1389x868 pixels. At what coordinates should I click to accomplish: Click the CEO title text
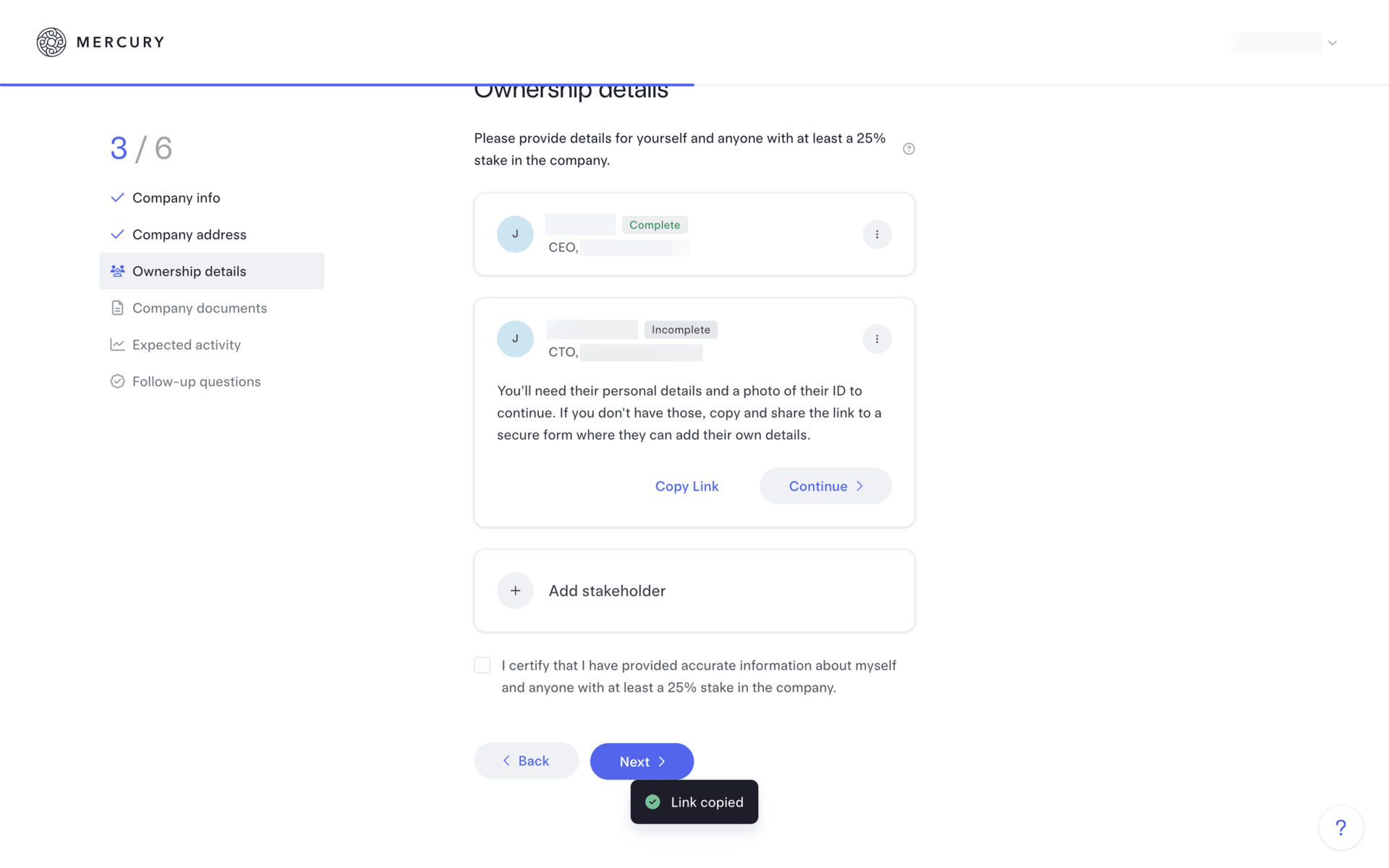[x=563, y=247]
